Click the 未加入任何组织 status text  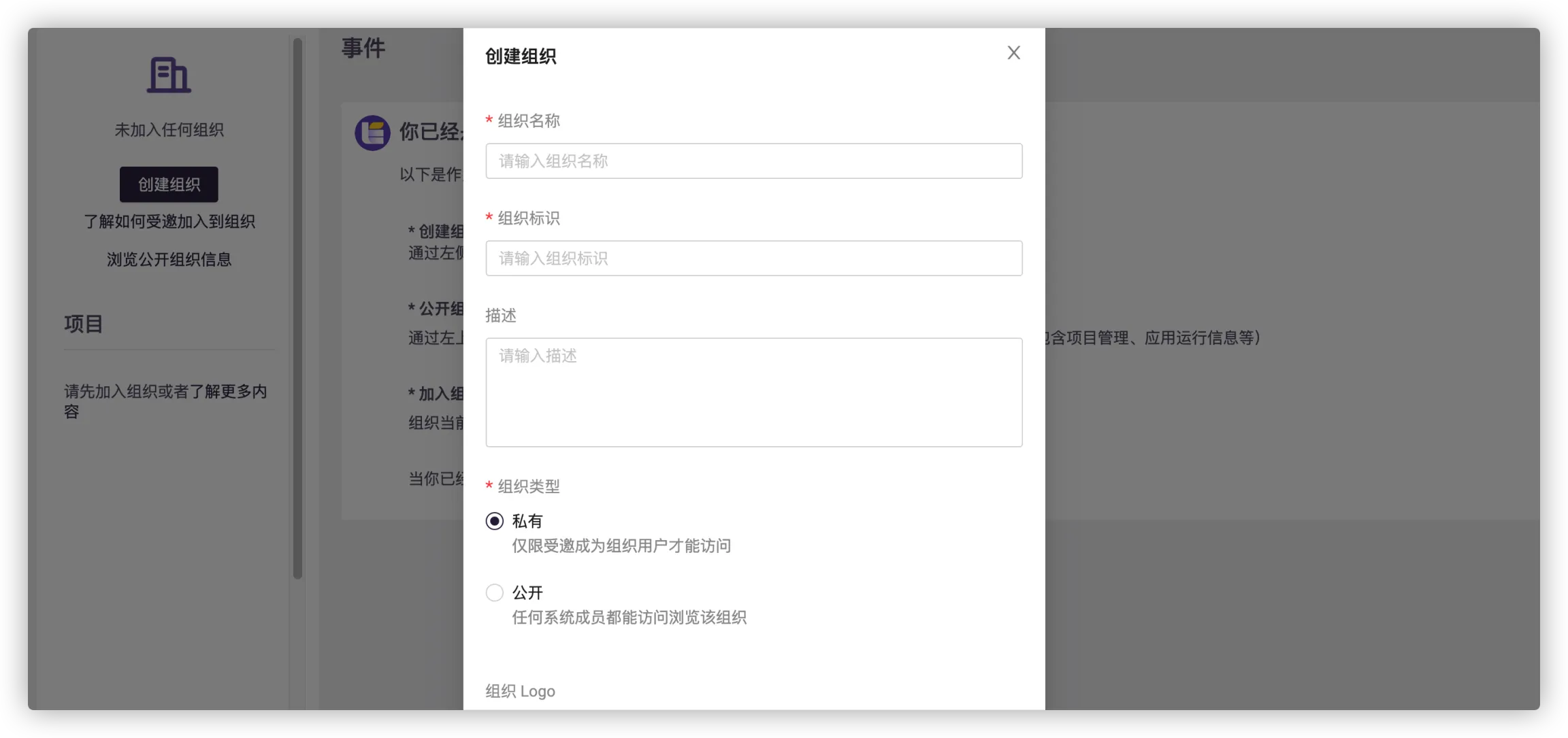[169, 130]
